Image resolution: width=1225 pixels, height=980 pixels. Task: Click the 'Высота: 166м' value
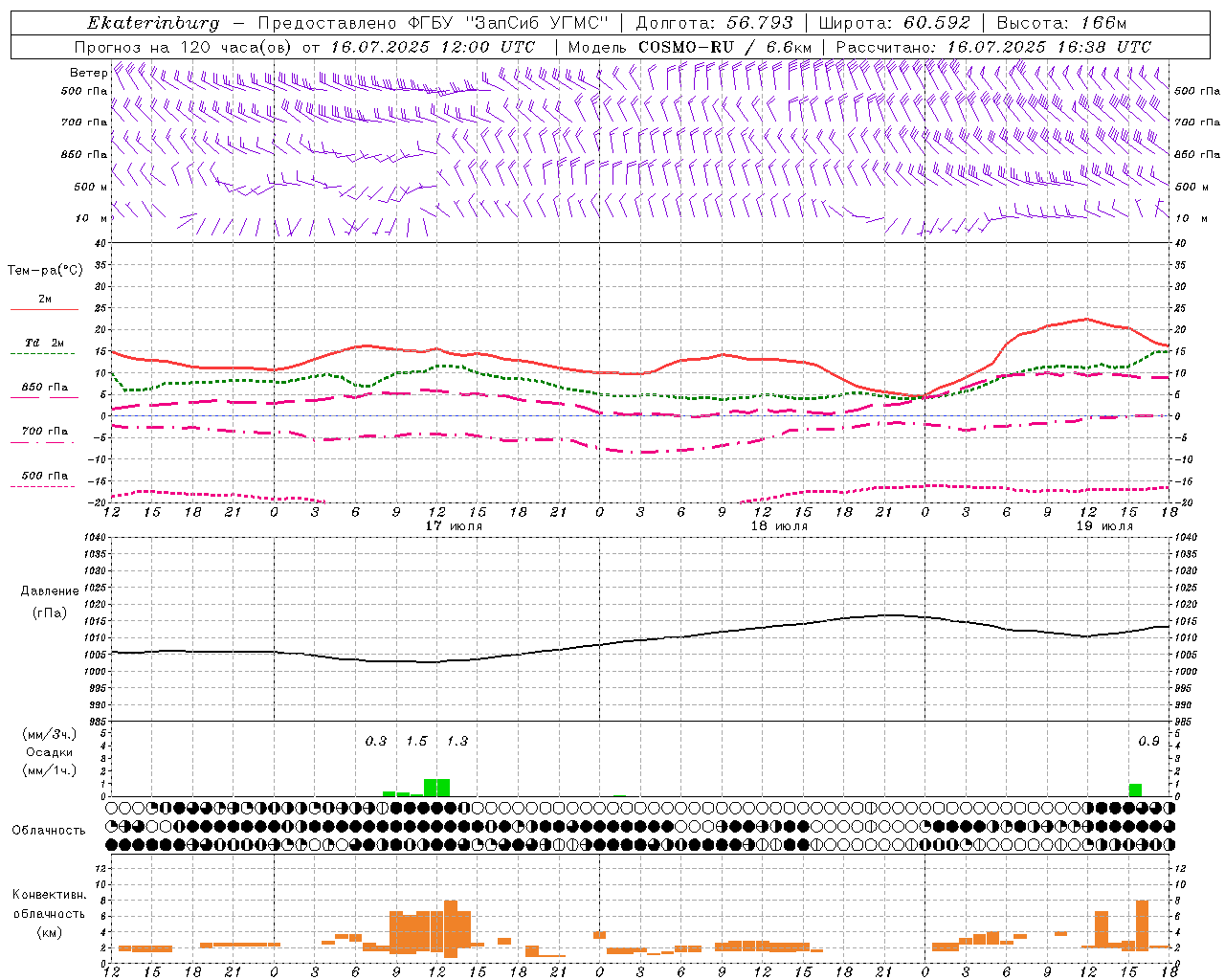(1061, 23)
